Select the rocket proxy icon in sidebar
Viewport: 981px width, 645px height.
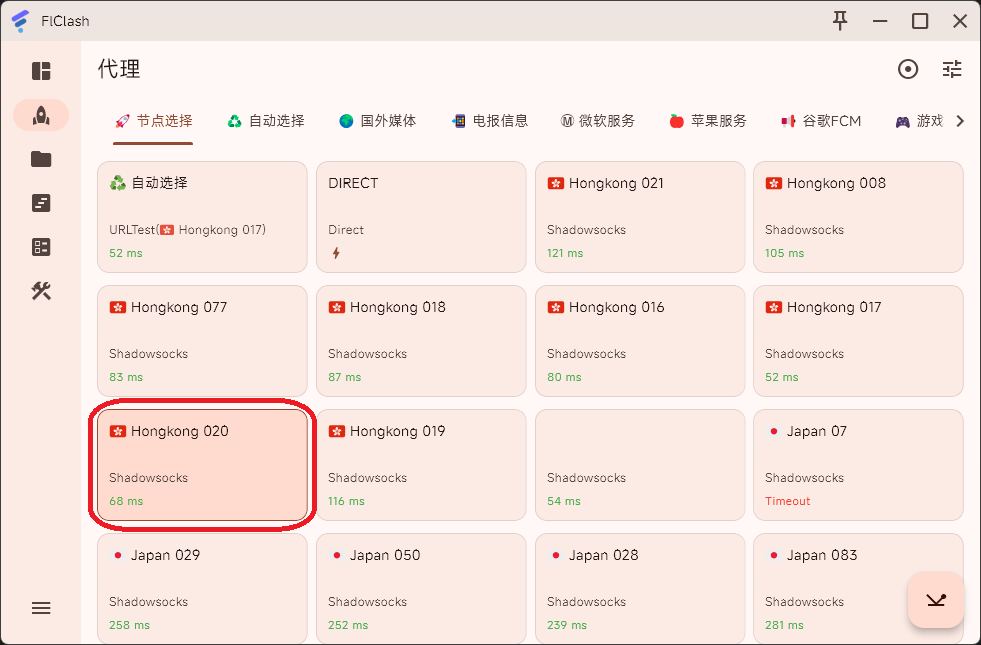tap(41, 115)
